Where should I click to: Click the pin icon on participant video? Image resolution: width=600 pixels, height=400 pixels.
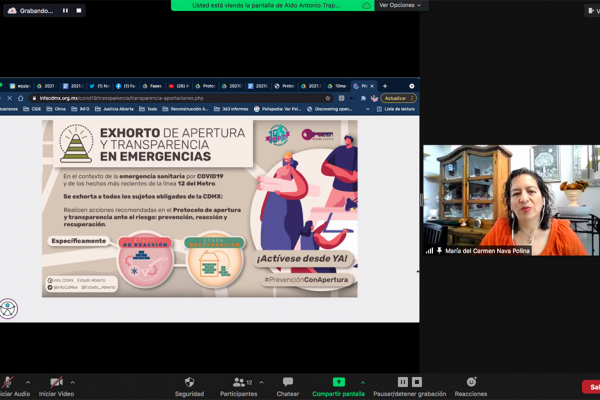(439, 250)
